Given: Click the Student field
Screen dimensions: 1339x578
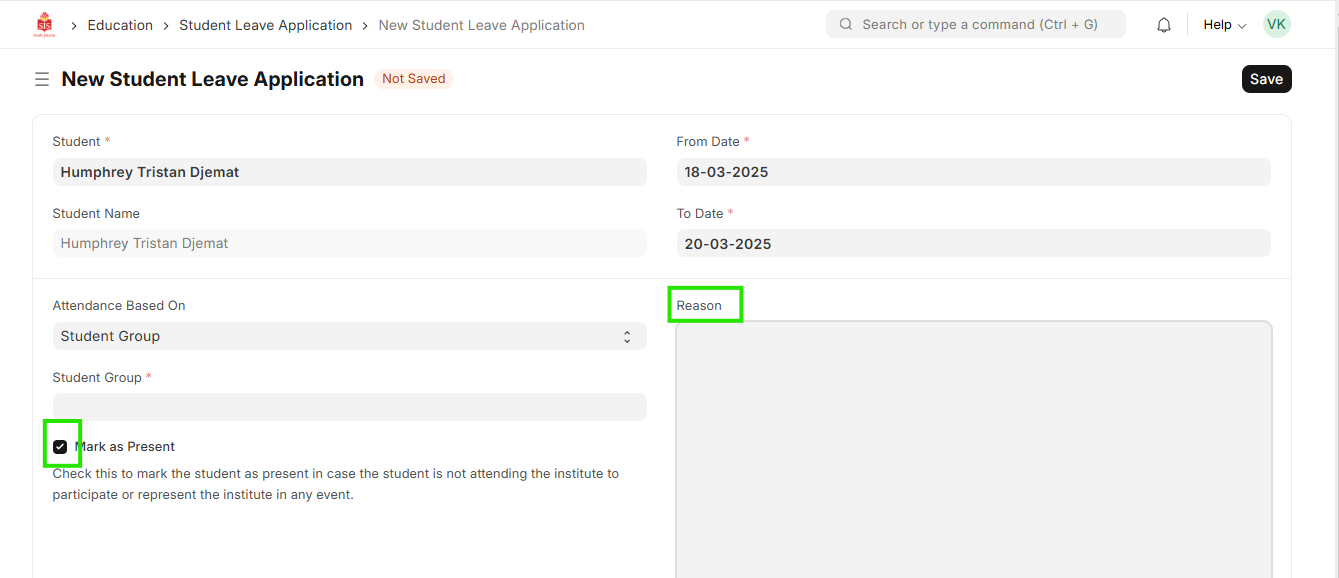Looking at the screenshot, I should coord(349,172).
